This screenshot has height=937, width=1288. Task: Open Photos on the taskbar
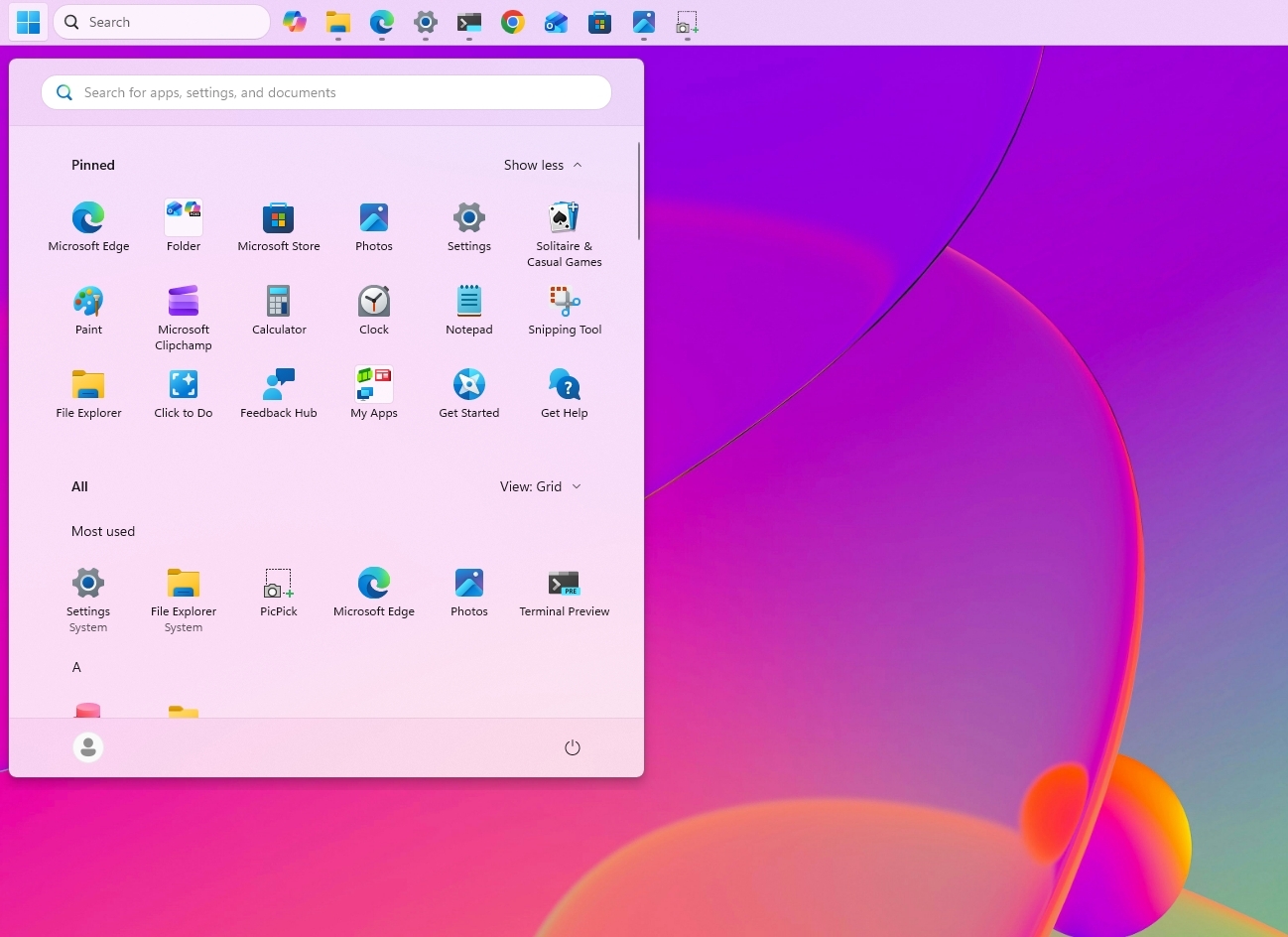pyautogui.click(x=644, y=22)
